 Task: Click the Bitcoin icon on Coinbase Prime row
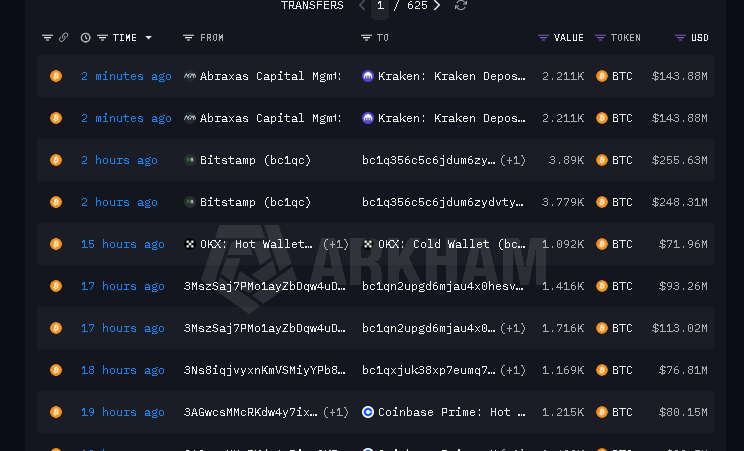point(56,412)
